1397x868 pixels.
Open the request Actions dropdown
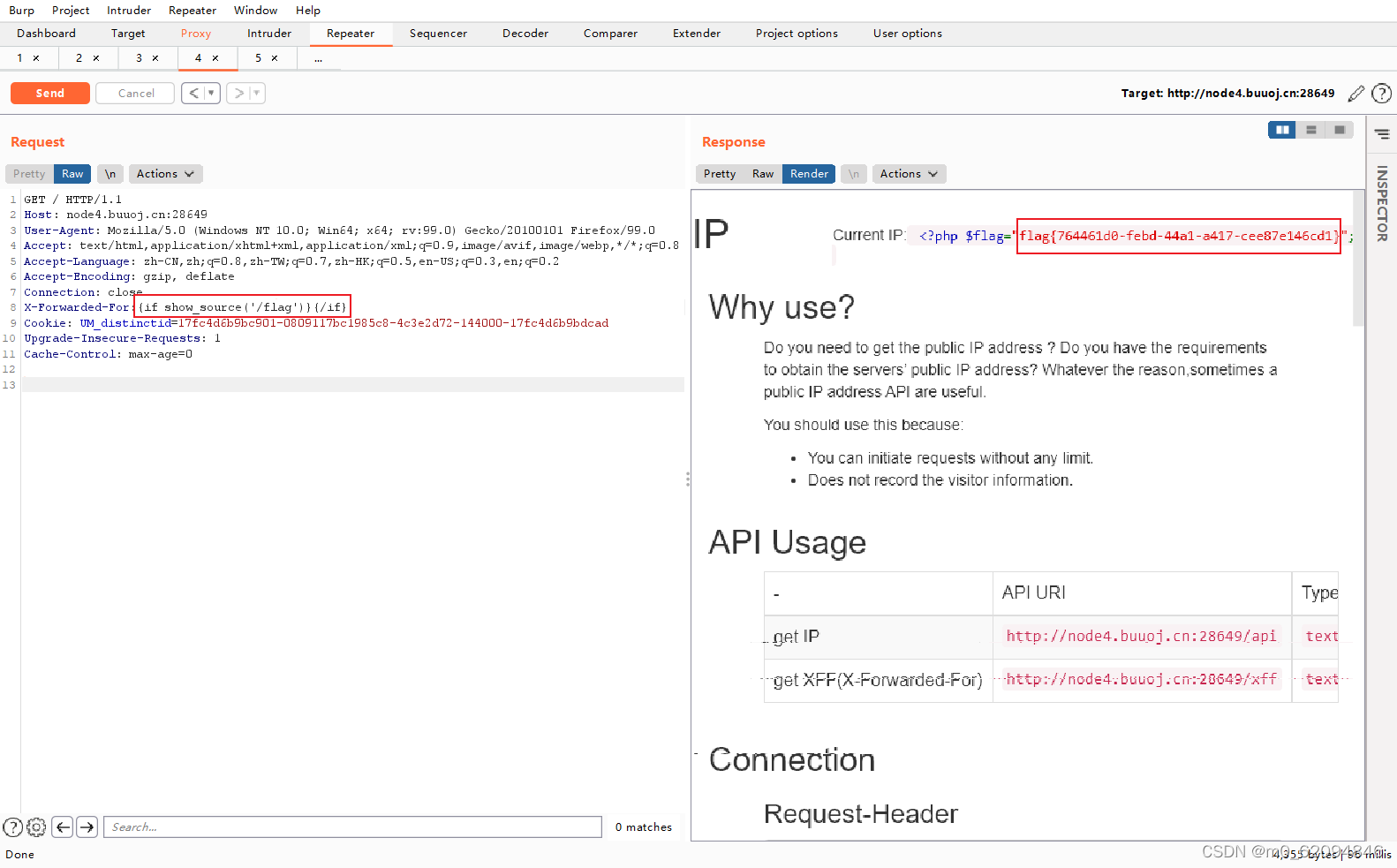click(x=165, y=174)
